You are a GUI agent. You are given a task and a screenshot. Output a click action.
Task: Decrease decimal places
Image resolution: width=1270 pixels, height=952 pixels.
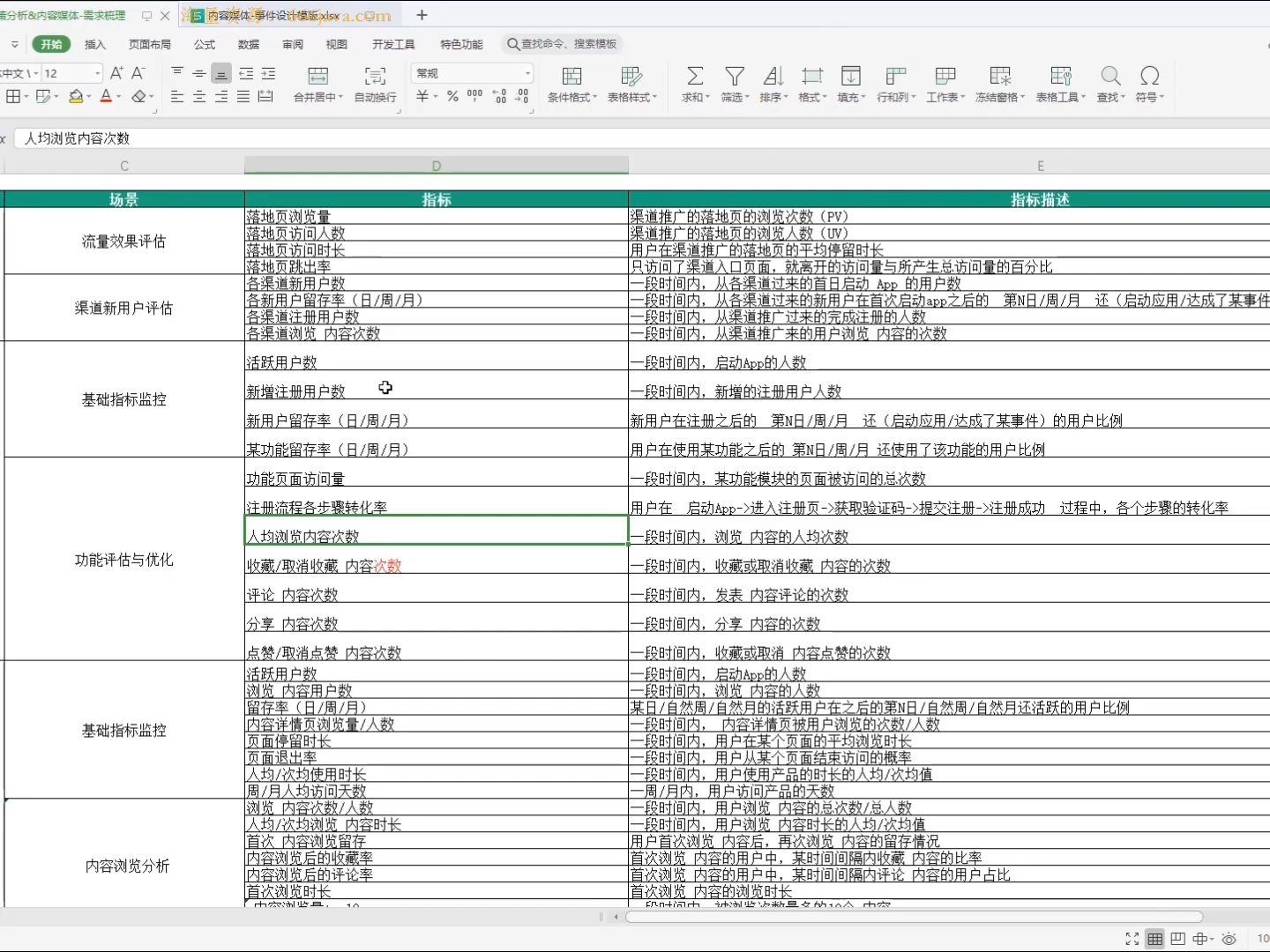point(522,96)
